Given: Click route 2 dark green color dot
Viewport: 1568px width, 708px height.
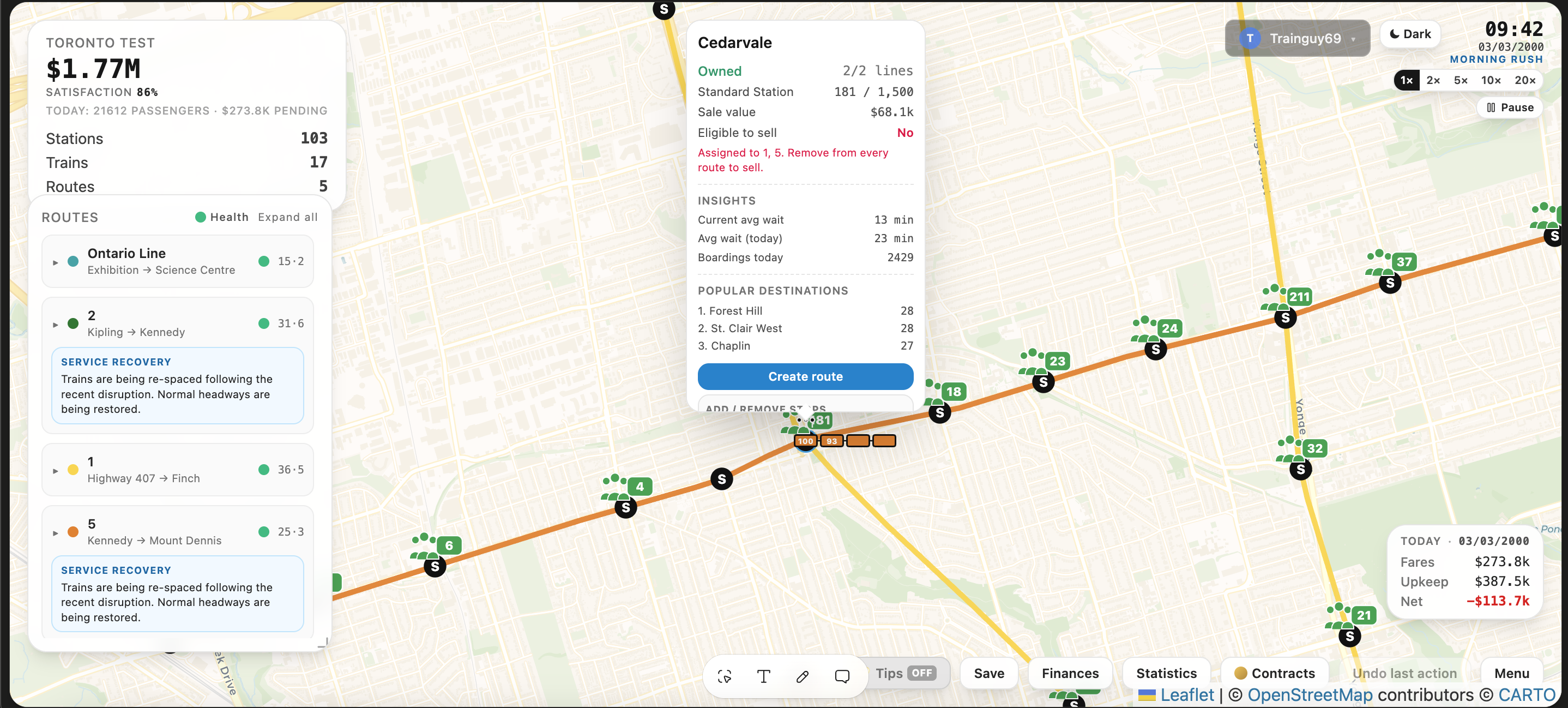Looking at the screenshot, I should click(73, 324).
